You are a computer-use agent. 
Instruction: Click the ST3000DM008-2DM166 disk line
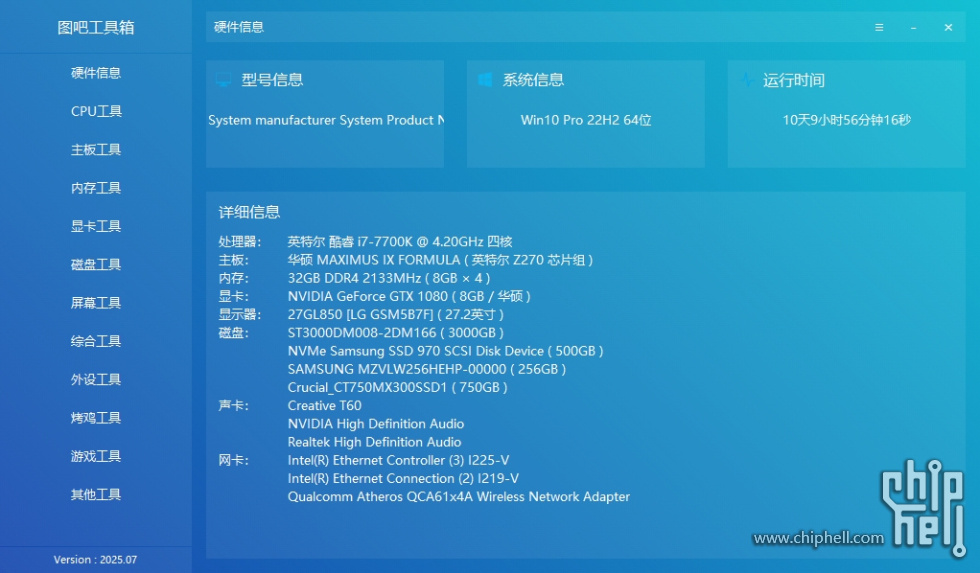(x=396, y=332)
